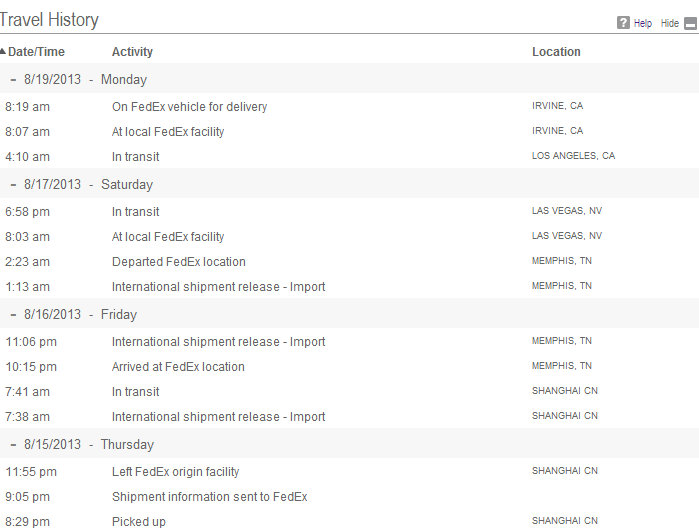Open the Help link
The image size is (699, 531).
pos(642,23)
